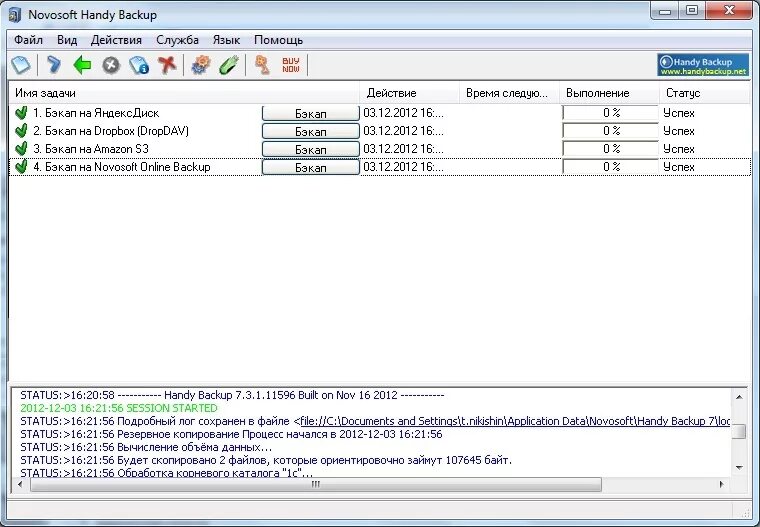
Task: Click date cell of Dropbox task row
Action: click(x=403, y=131)
